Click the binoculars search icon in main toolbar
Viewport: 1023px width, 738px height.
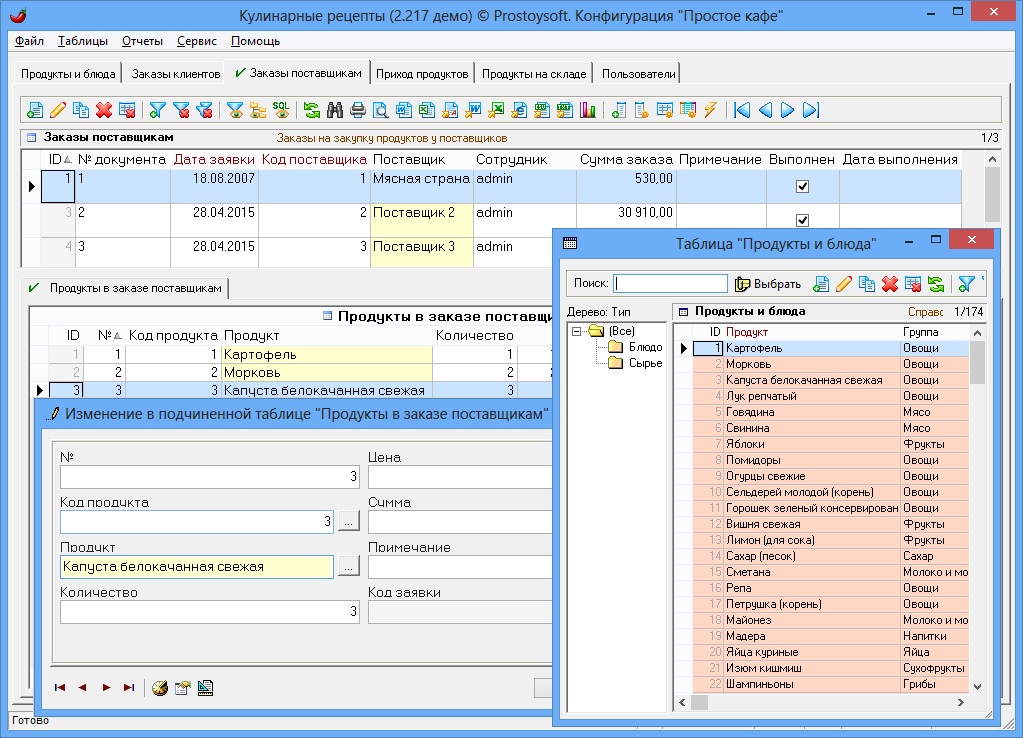335,110
